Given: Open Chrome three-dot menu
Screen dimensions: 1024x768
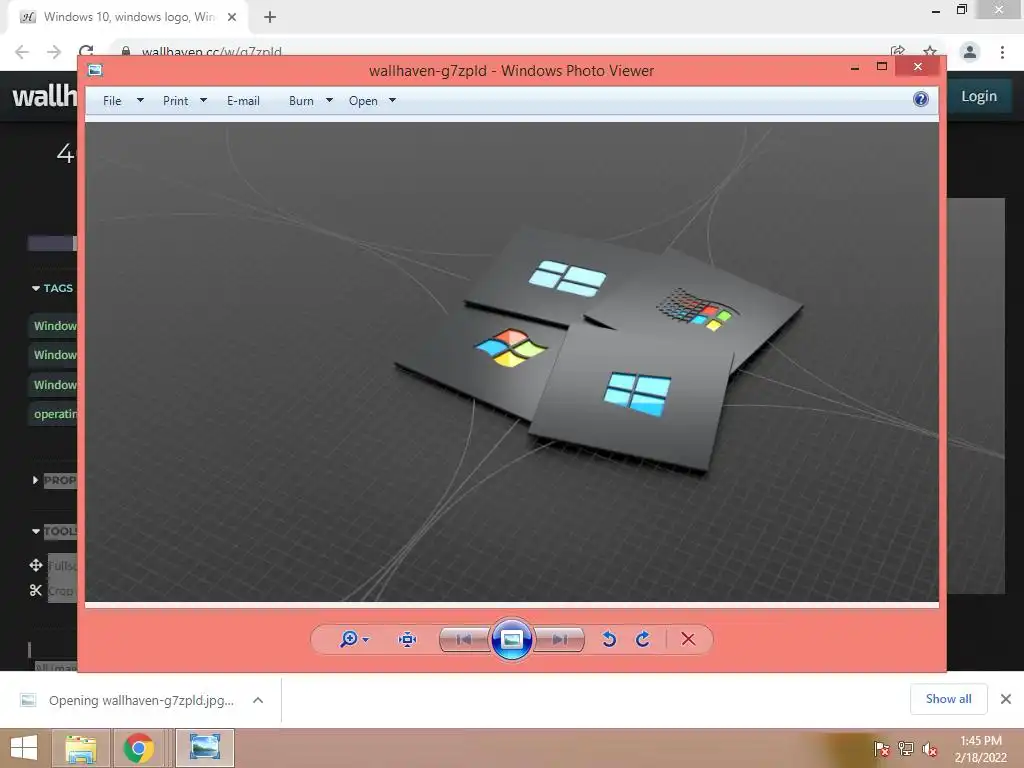Looking at the screenshot, I should [1002, 52].
